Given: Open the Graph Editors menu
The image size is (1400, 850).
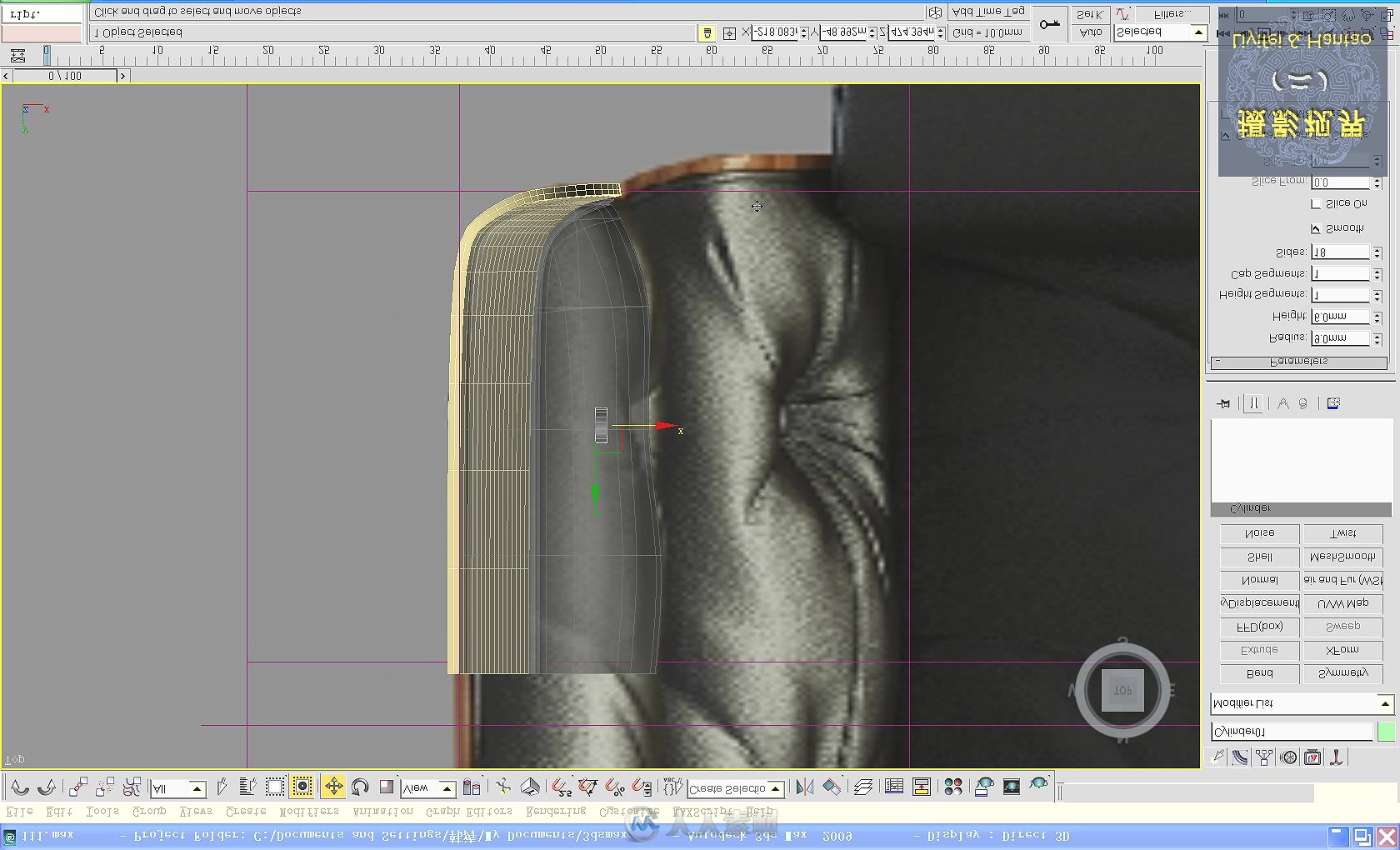Looking at the screenshot, I should click(468, 812).
